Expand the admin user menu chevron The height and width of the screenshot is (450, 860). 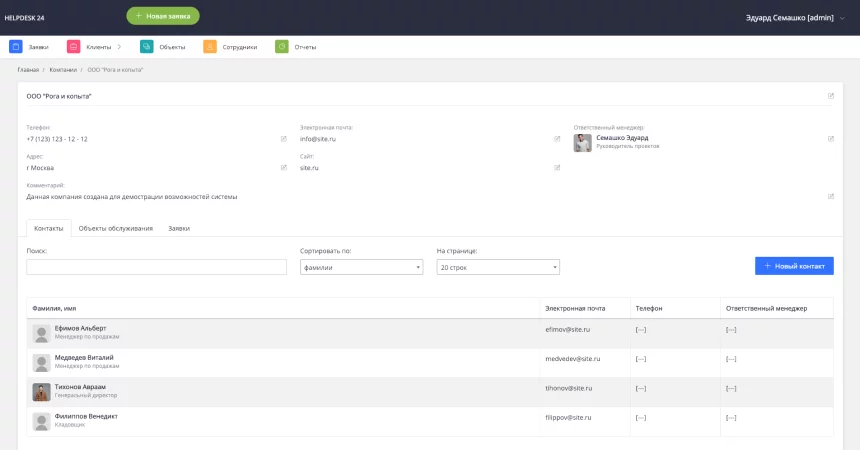point(841,18)
